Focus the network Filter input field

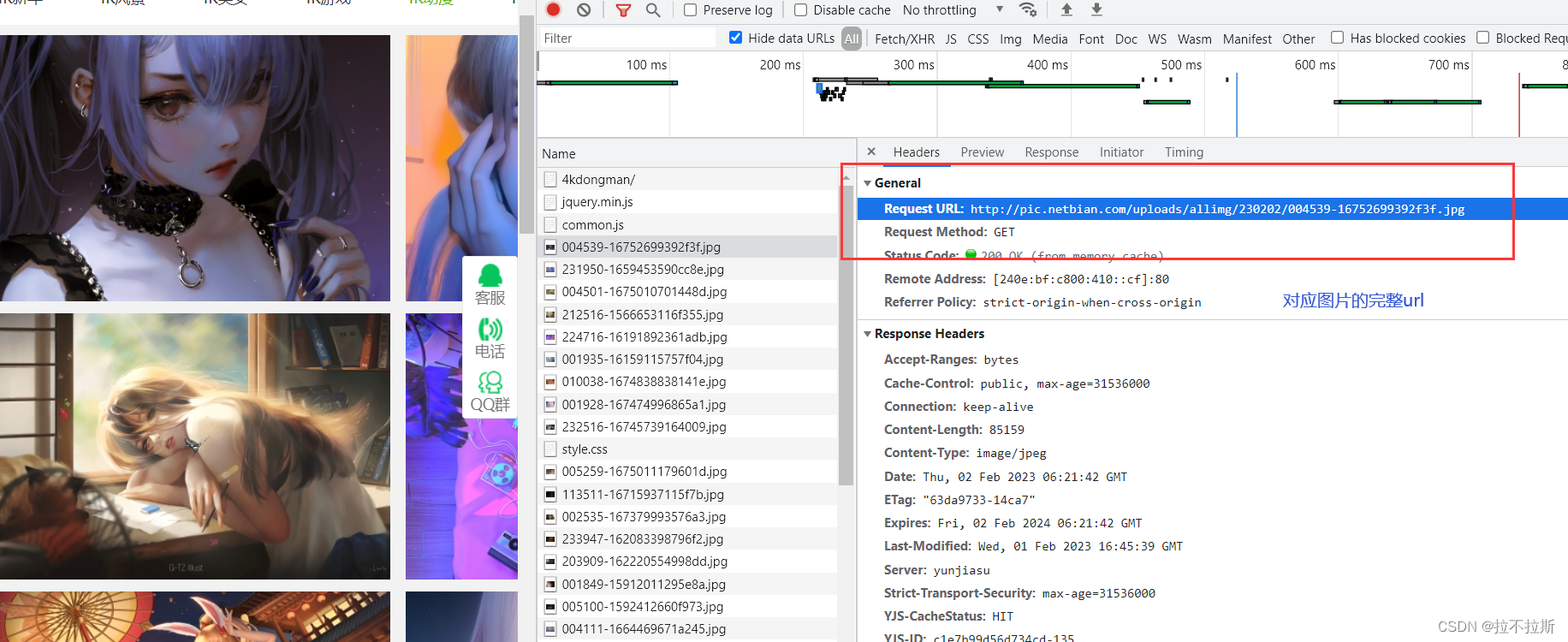(627, 38)
